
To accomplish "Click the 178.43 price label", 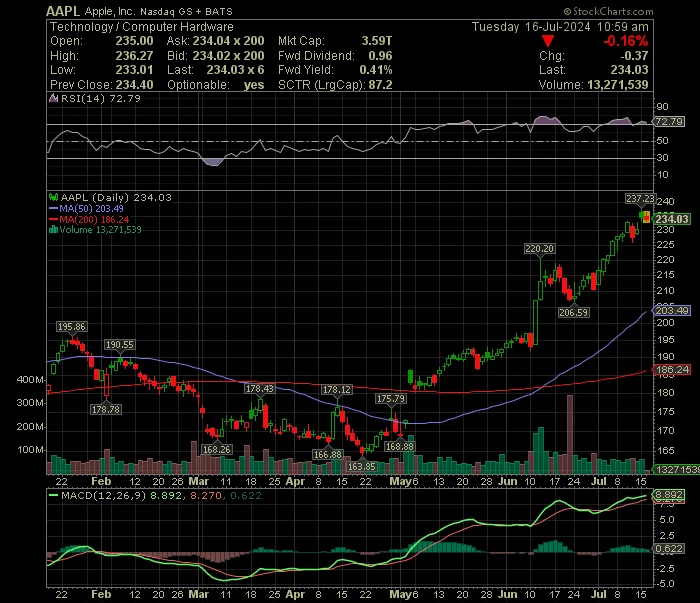I will (259, 389).
